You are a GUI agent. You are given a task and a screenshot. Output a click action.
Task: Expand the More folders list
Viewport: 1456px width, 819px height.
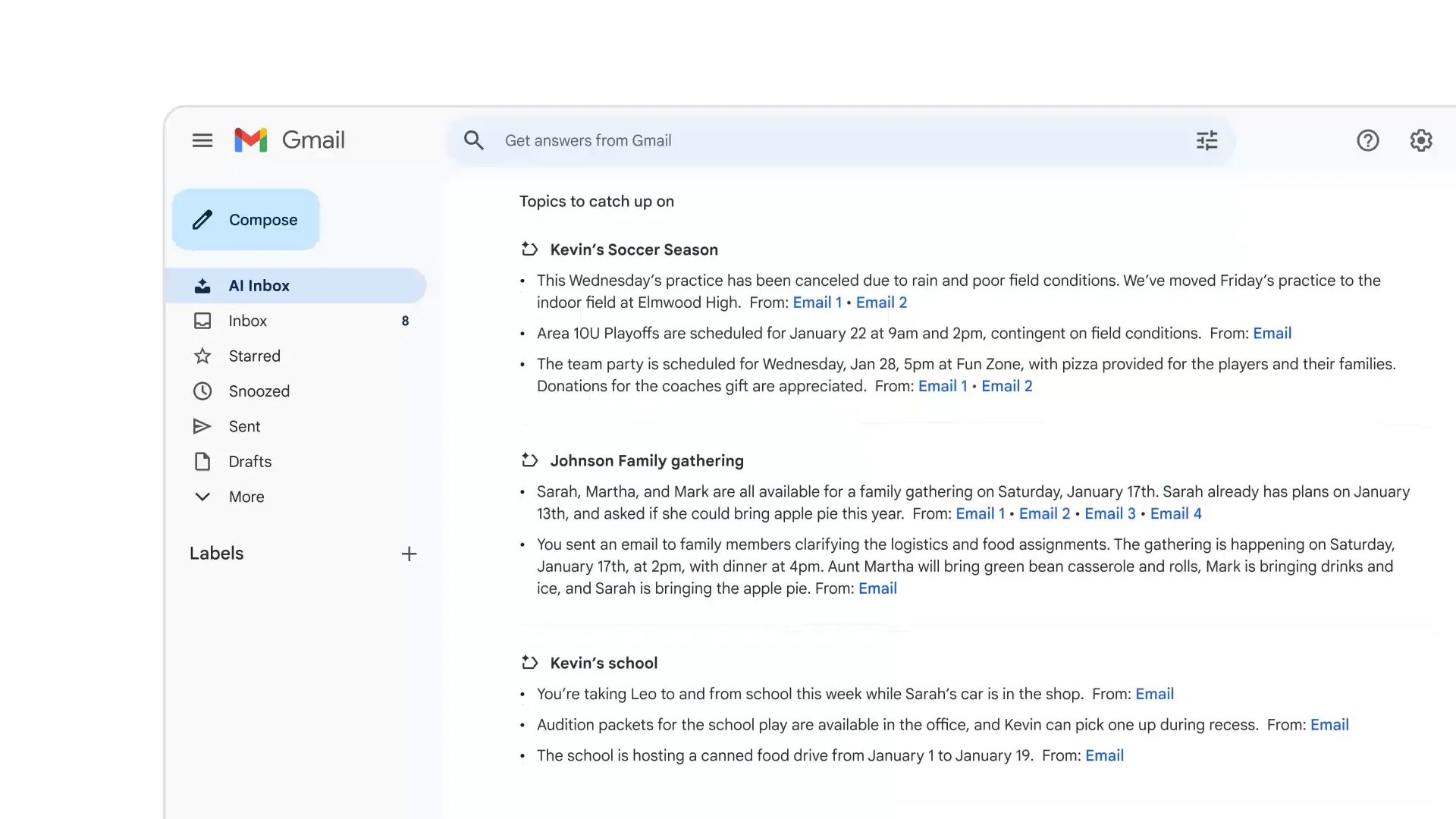tap(246, 497)
